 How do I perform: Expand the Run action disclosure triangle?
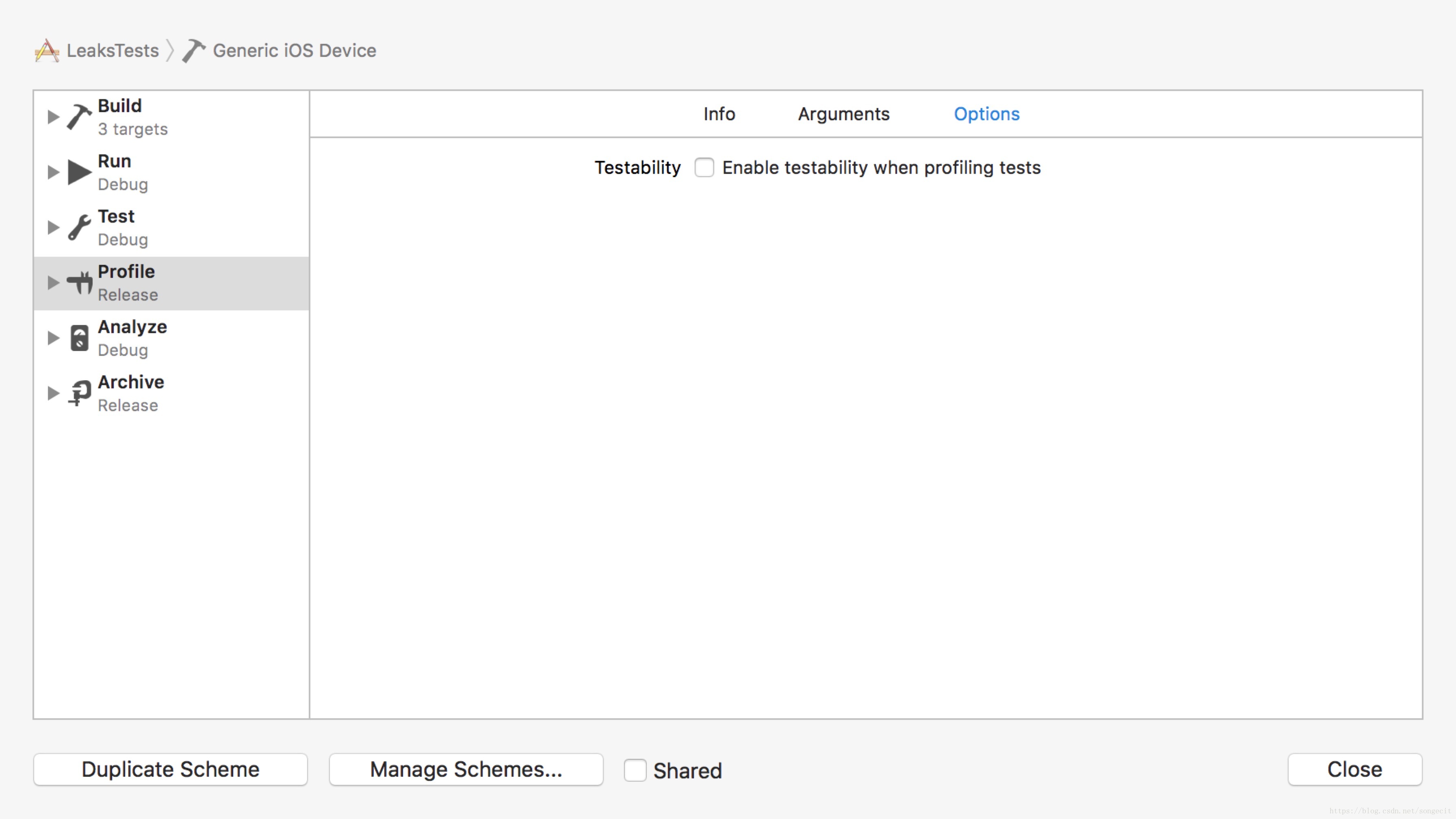(53, 172)
